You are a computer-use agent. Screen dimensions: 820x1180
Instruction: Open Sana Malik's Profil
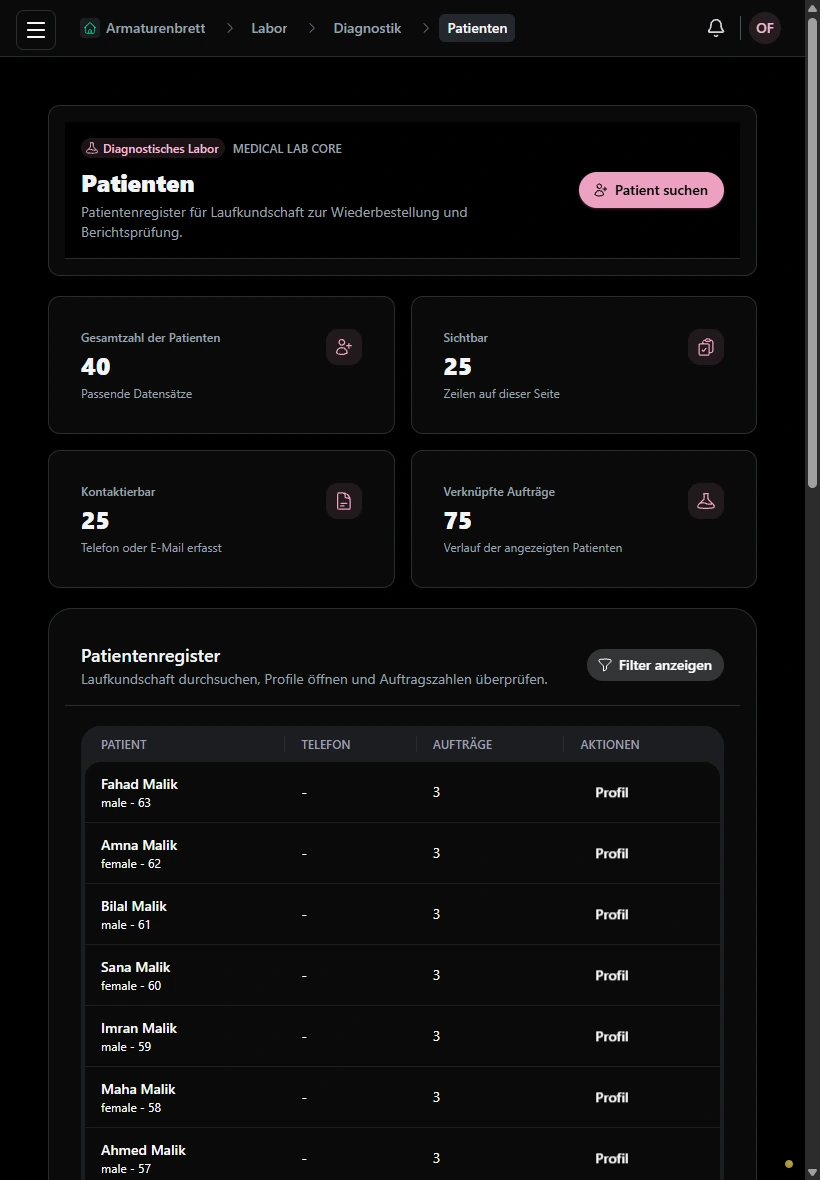[612, 975]
